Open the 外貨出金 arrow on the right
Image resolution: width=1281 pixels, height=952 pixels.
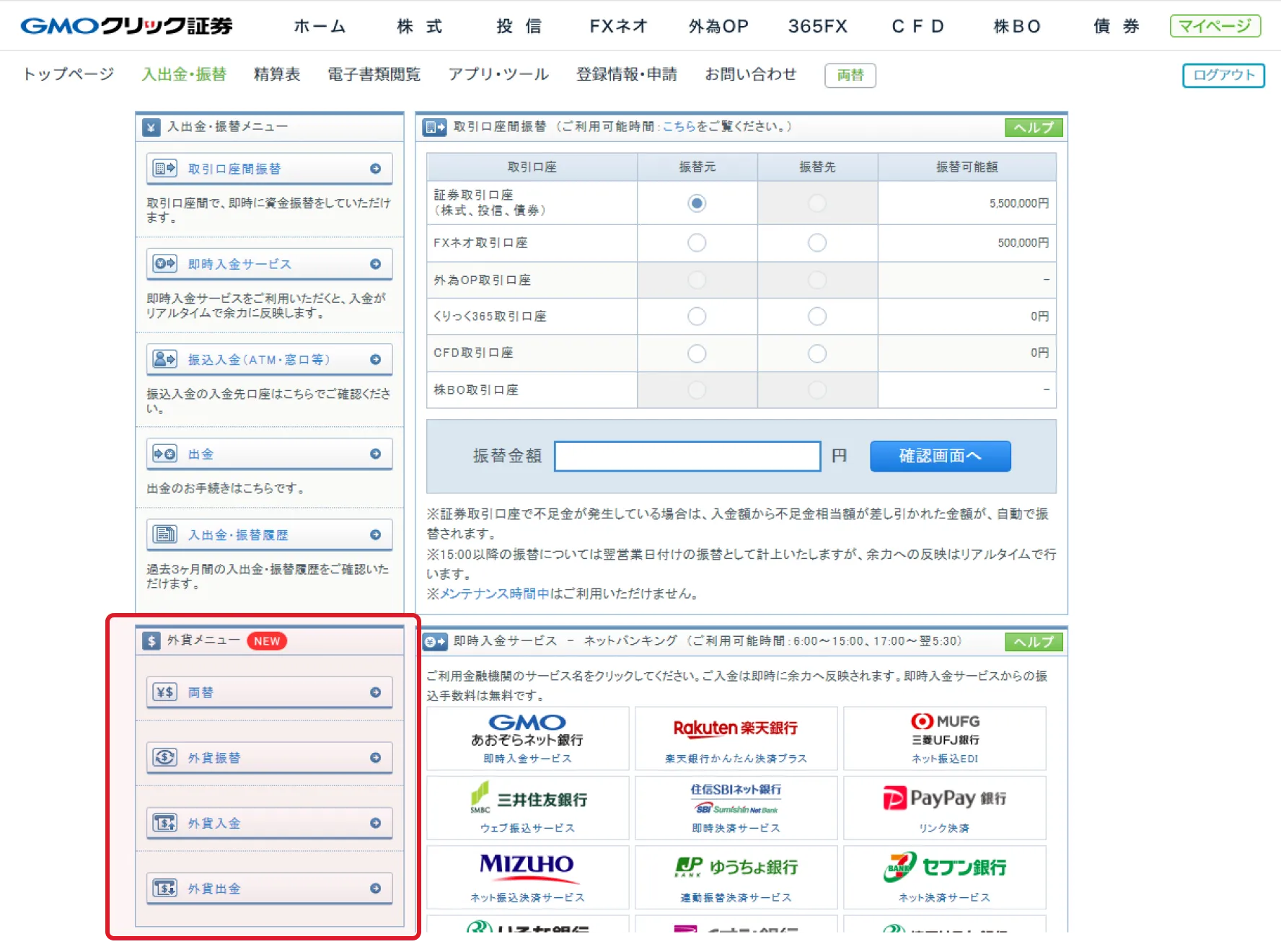click(375, 889)
